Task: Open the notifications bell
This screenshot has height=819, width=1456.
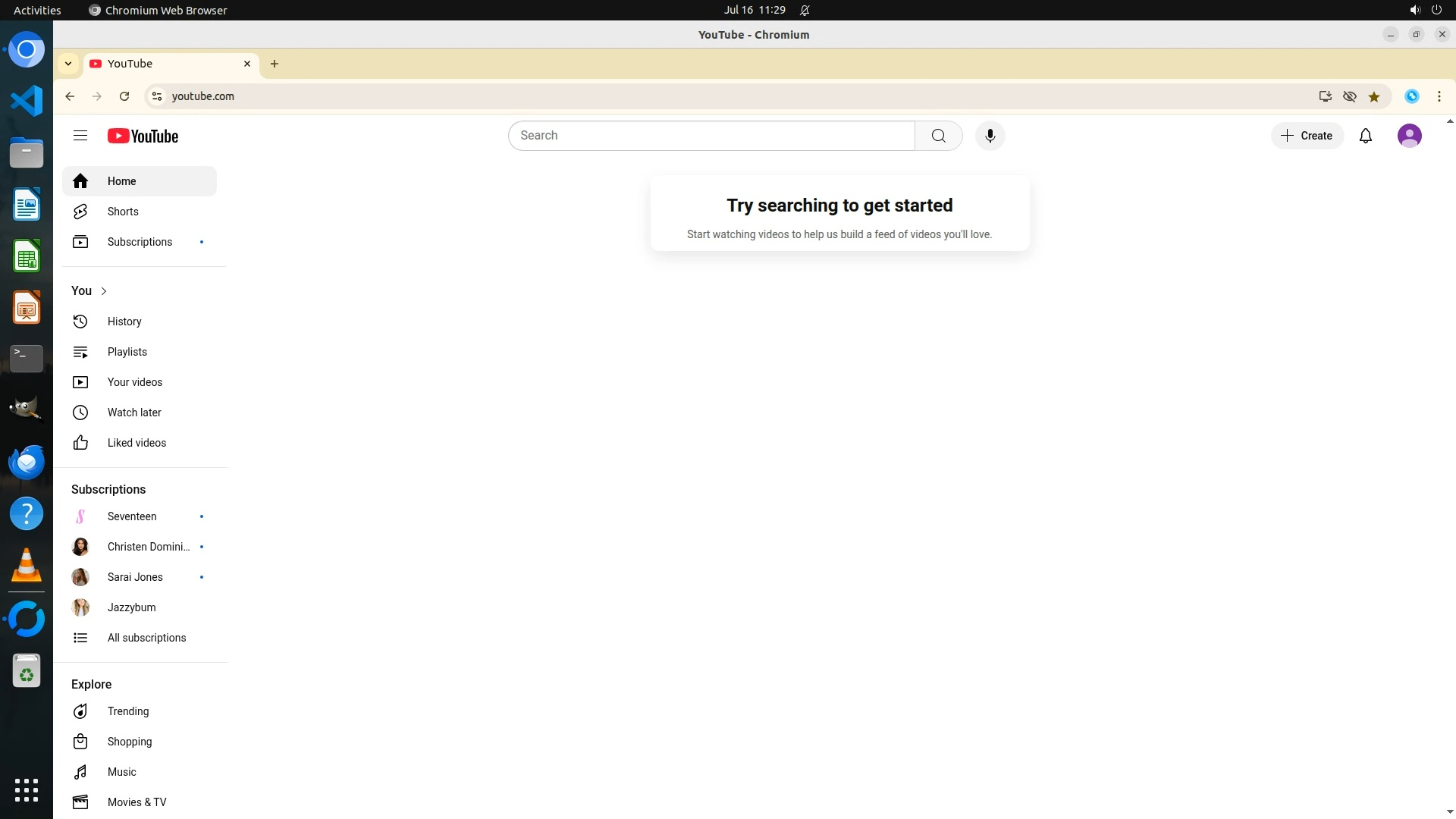Action: pos(1365,136)
